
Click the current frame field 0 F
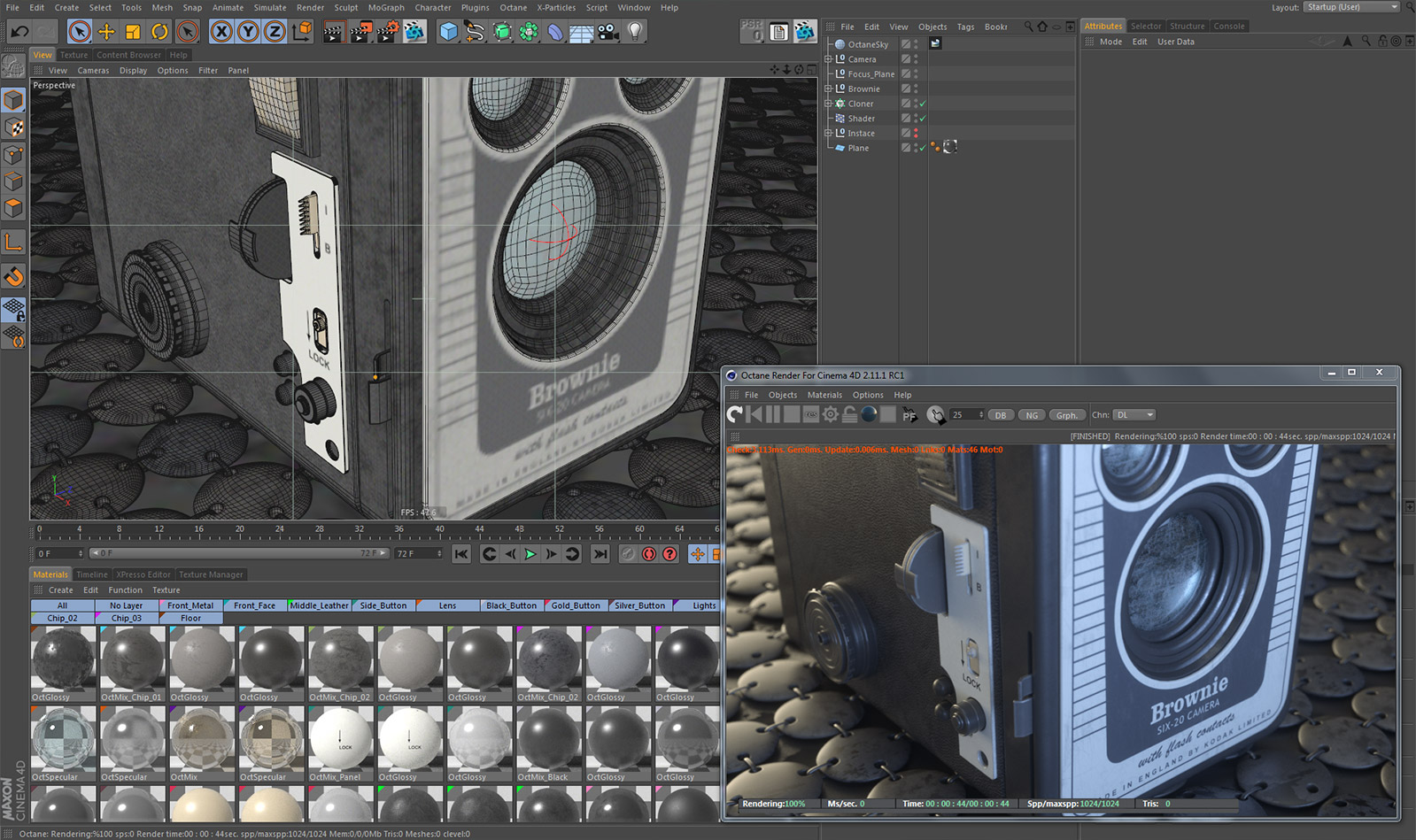(x=59, y=553)
